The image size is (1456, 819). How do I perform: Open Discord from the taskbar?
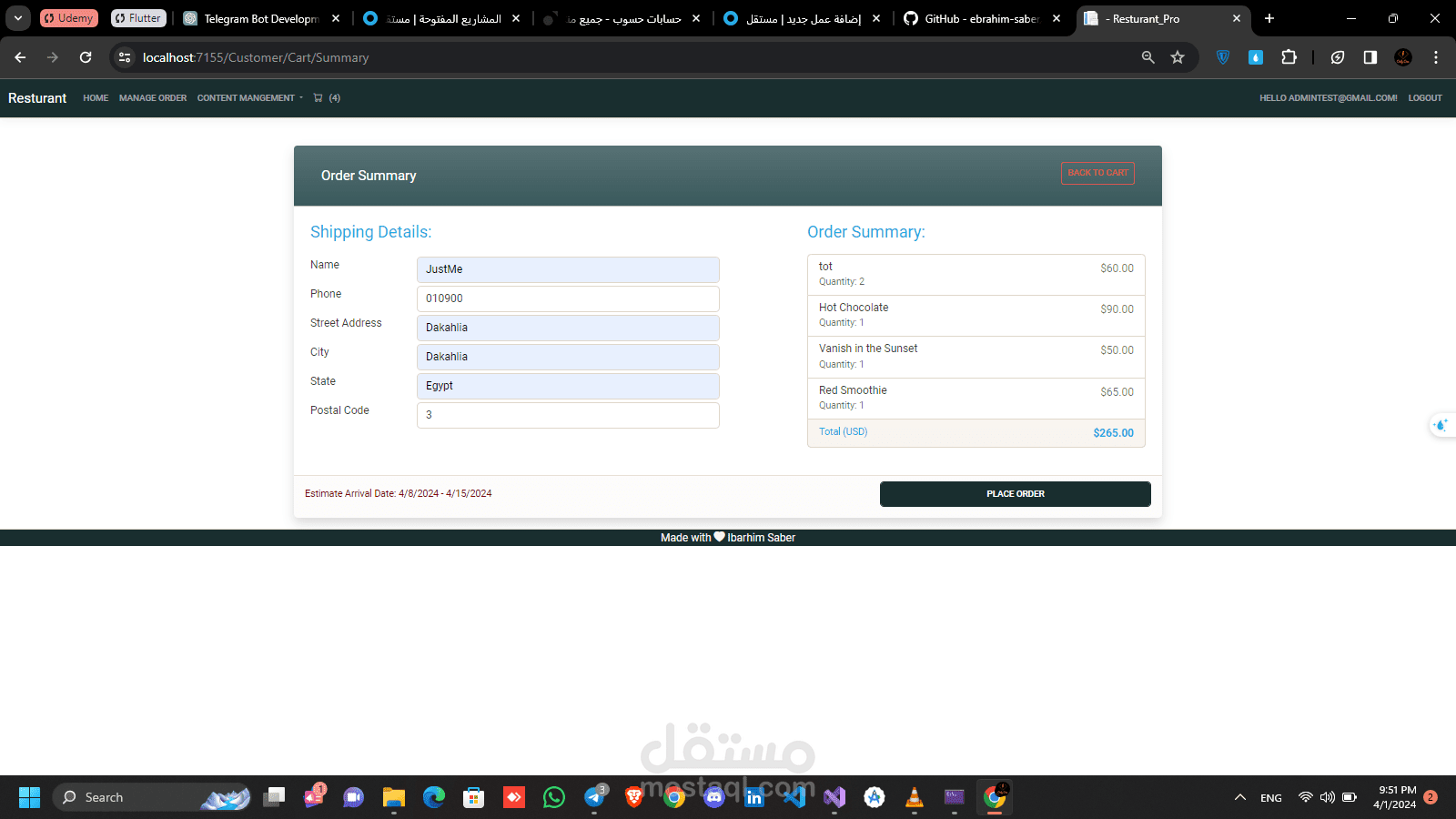(714, 797)
